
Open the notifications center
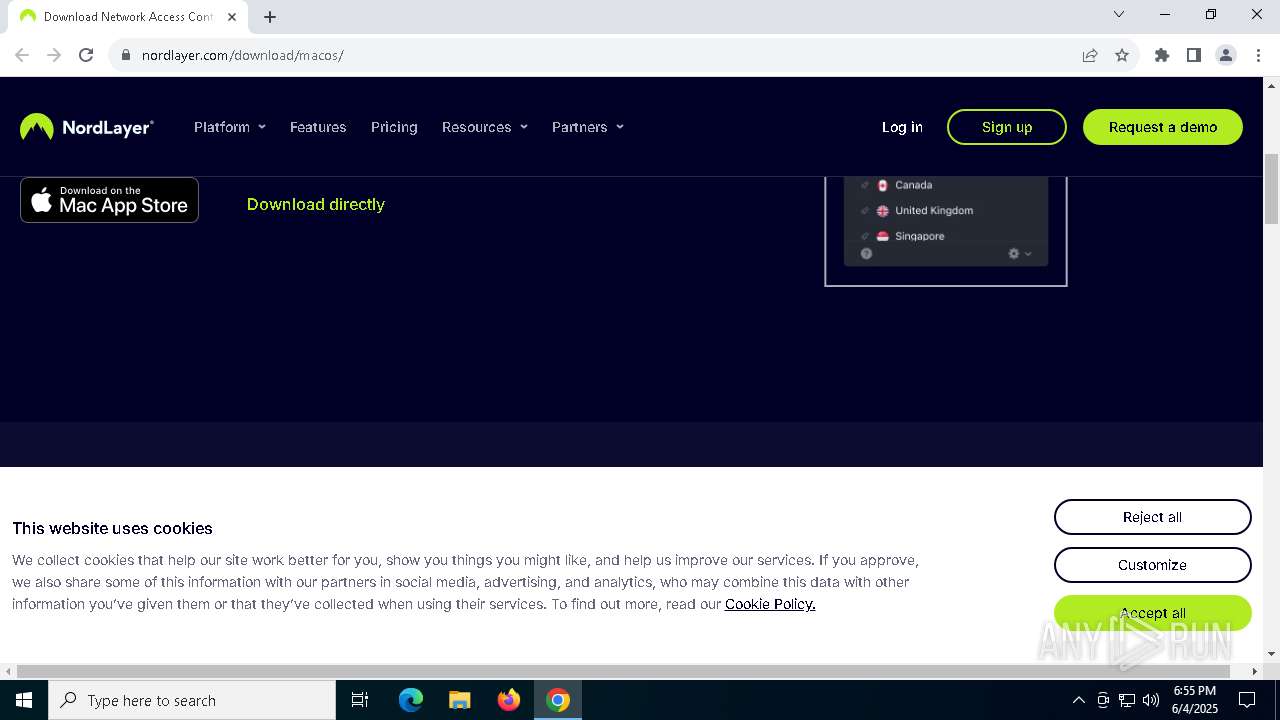pyautogui.click(x=1247, y=700)
